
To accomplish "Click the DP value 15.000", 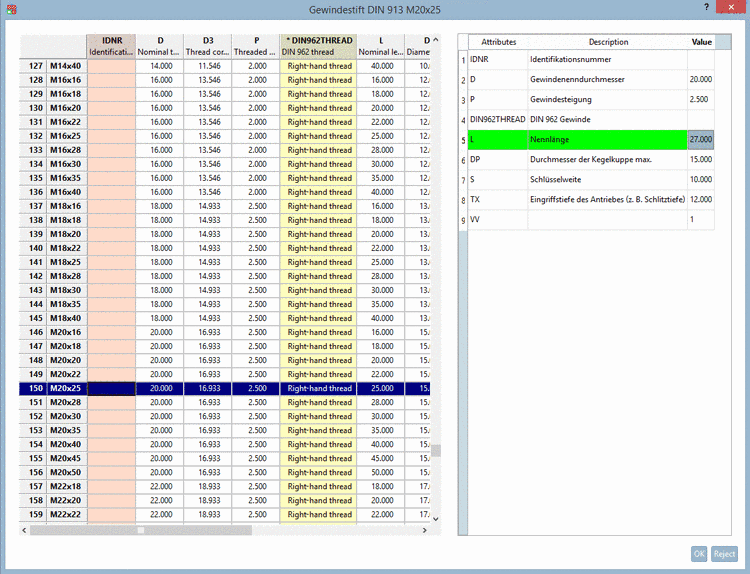I will click(x=700, y=159).
